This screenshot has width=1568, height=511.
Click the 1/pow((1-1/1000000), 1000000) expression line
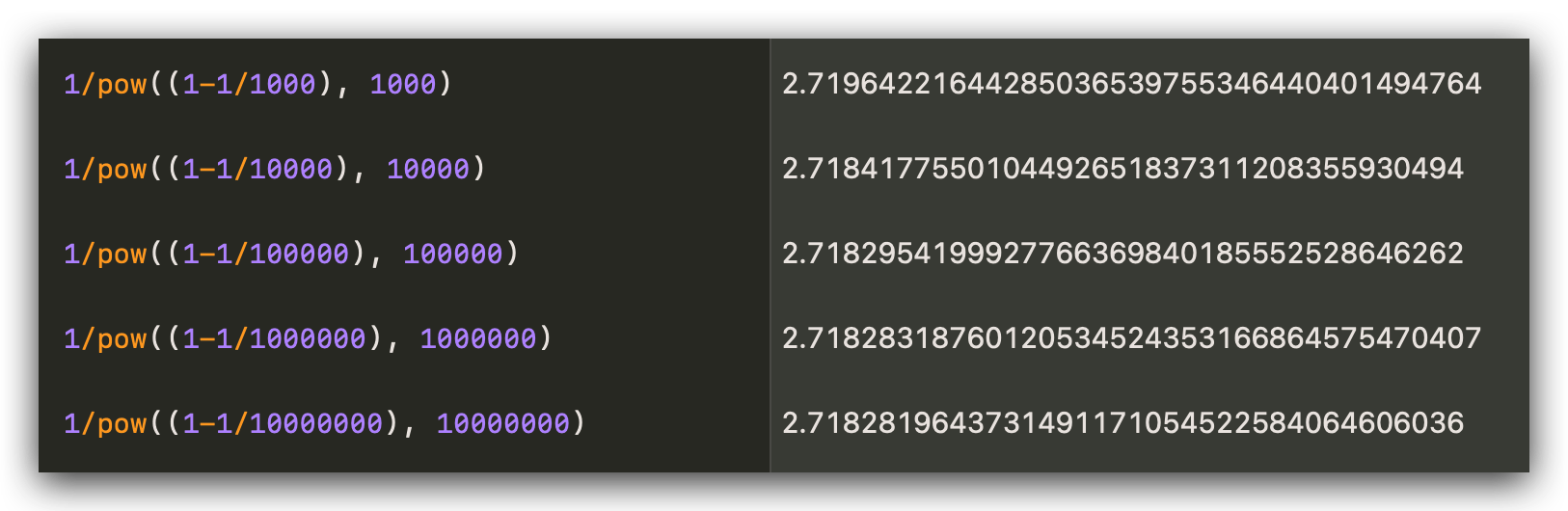point(308,339)
